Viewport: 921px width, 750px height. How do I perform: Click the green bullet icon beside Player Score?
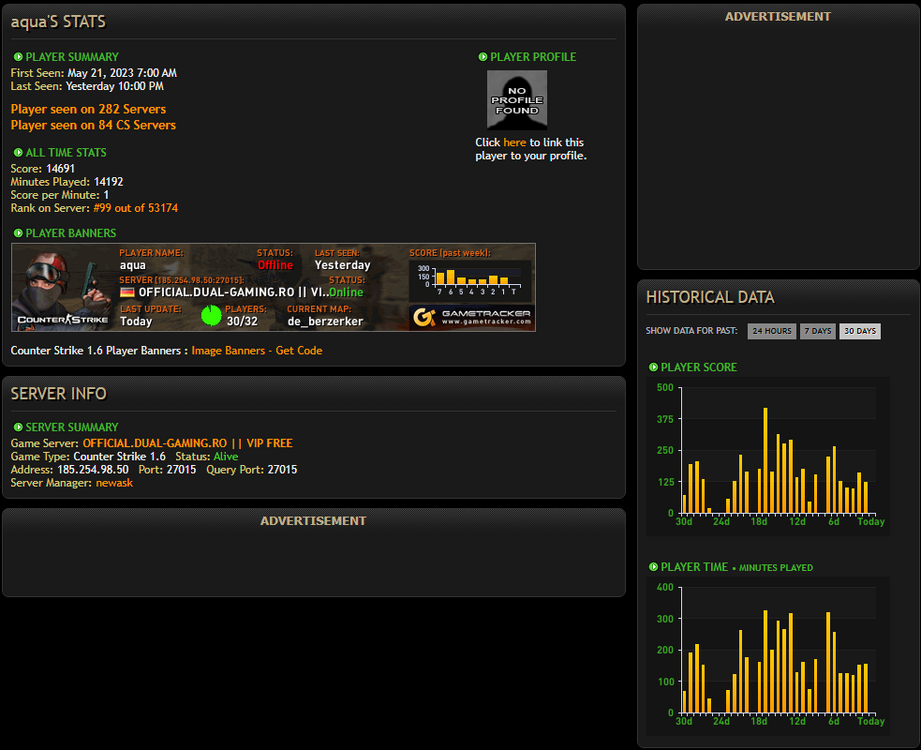tap(653, 367)
